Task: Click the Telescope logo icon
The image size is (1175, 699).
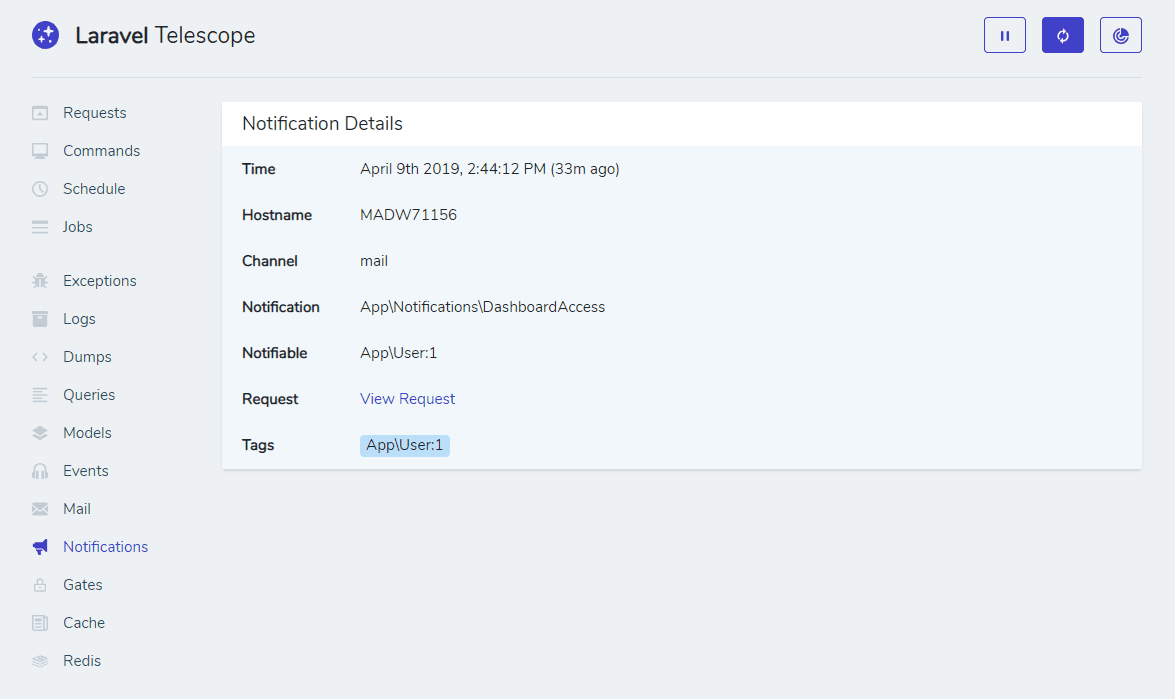Action: (45, 34)
